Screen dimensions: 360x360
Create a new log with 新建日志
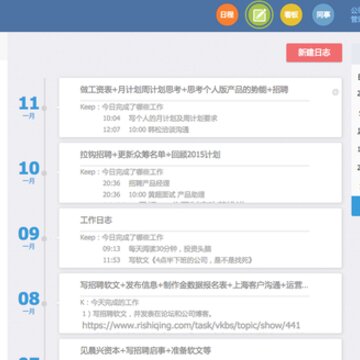point(314,53)
